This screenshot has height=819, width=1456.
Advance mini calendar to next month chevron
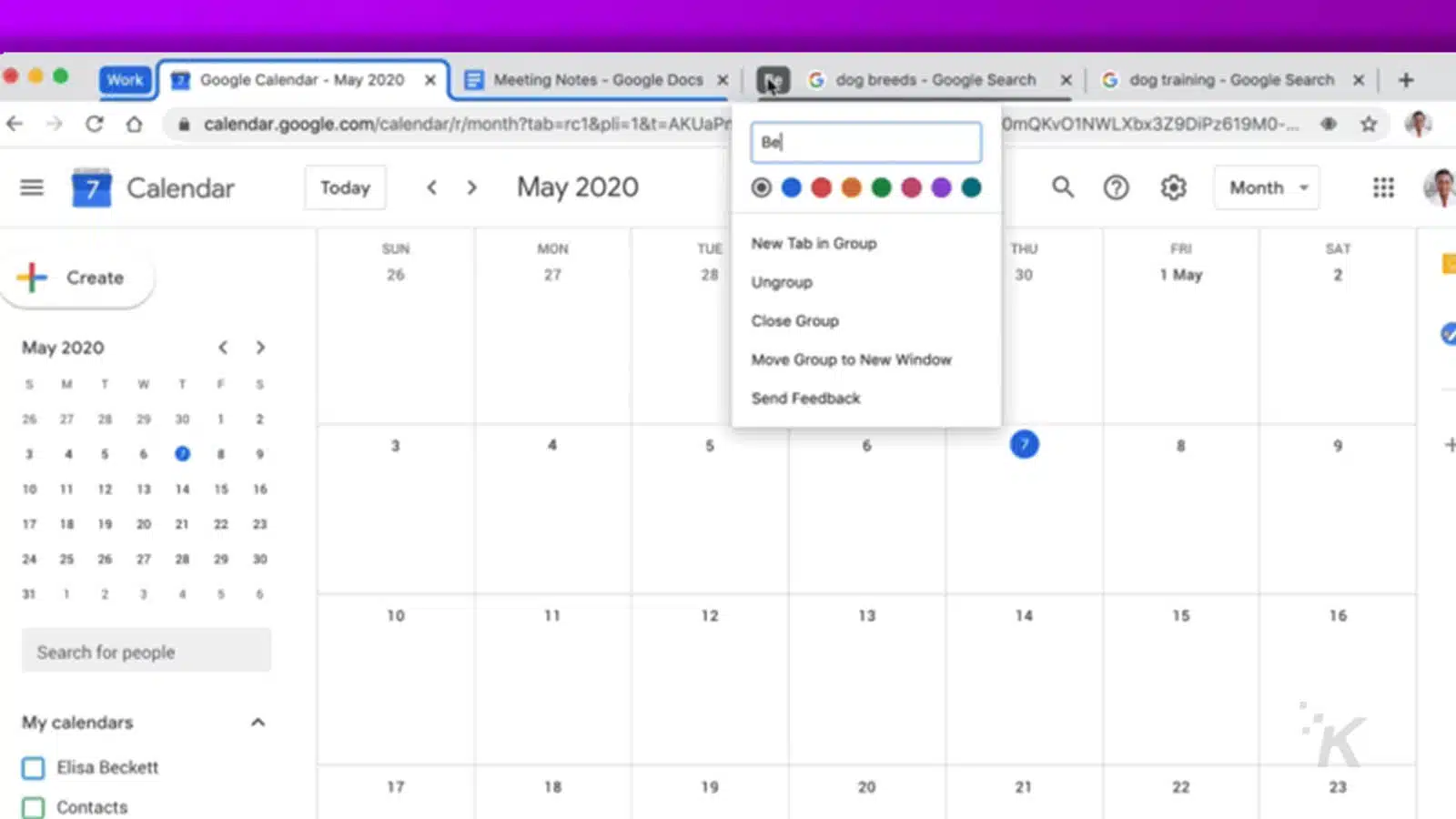[261, 347]
